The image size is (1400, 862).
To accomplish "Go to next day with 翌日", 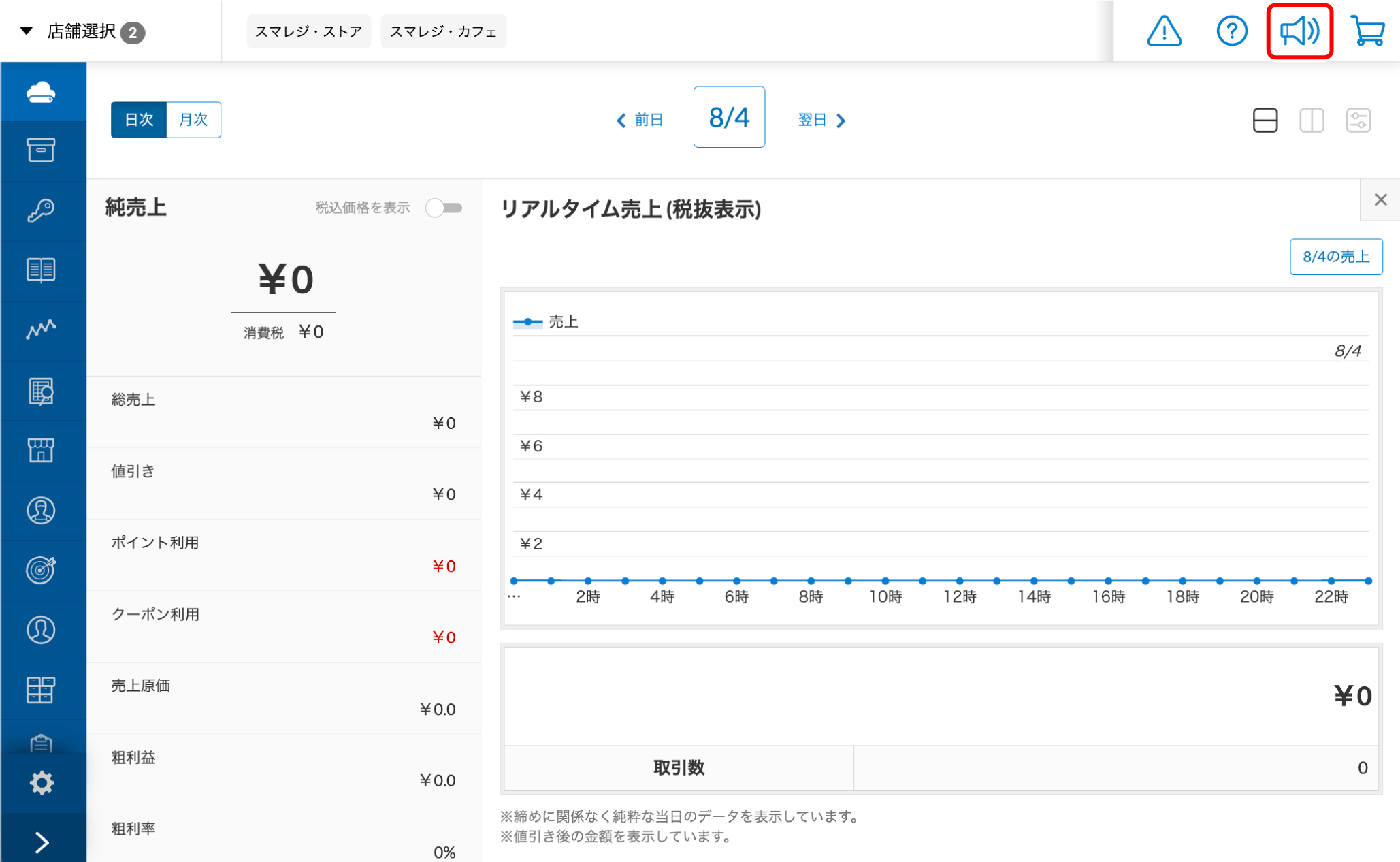I will coord(821,120).
